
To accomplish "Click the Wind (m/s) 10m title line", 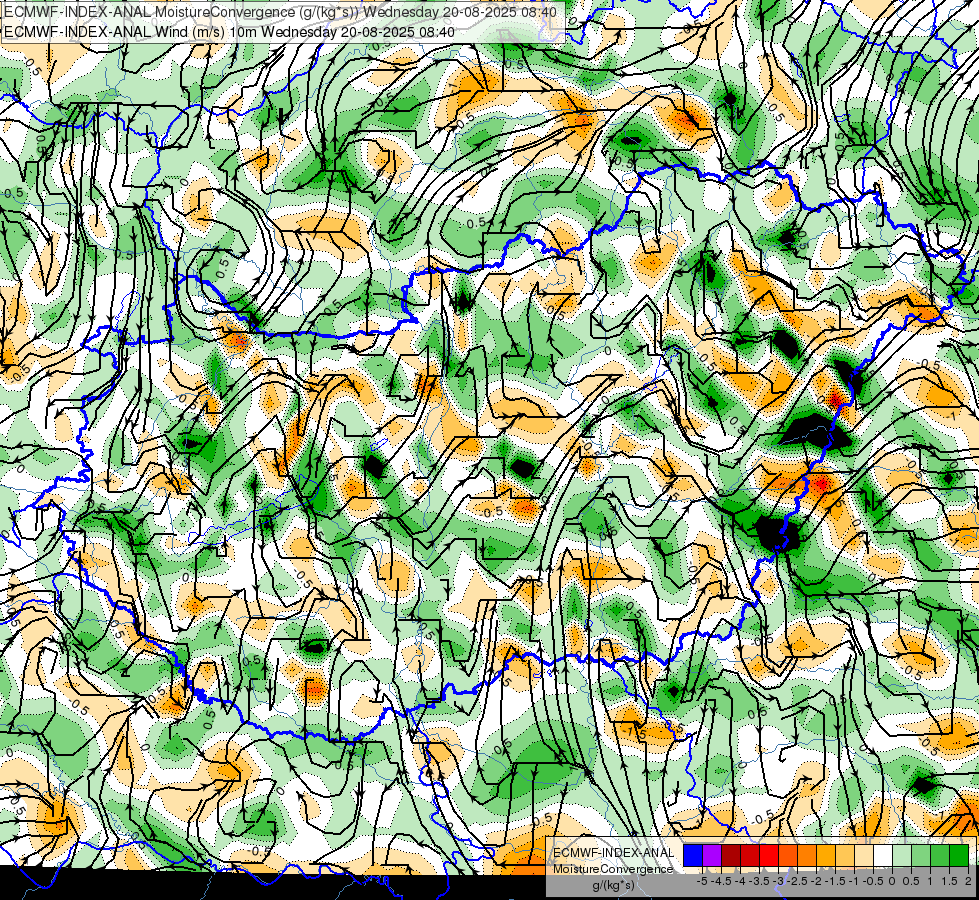I will point(229,31).
